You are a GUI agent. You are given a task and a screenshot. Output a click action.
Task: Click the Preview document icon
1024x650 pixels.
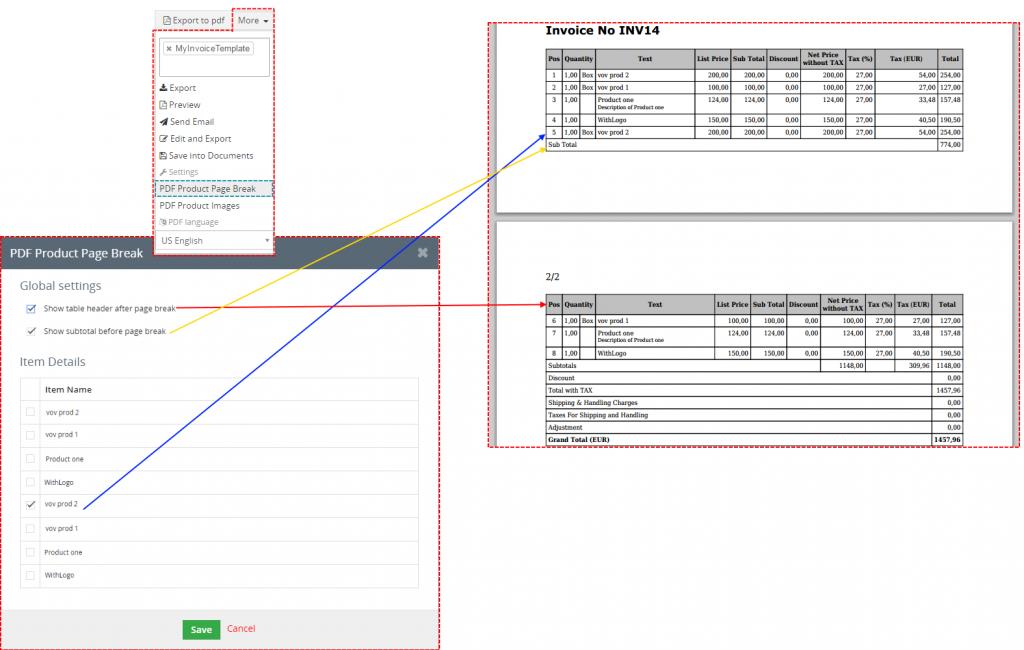[163, 105]
